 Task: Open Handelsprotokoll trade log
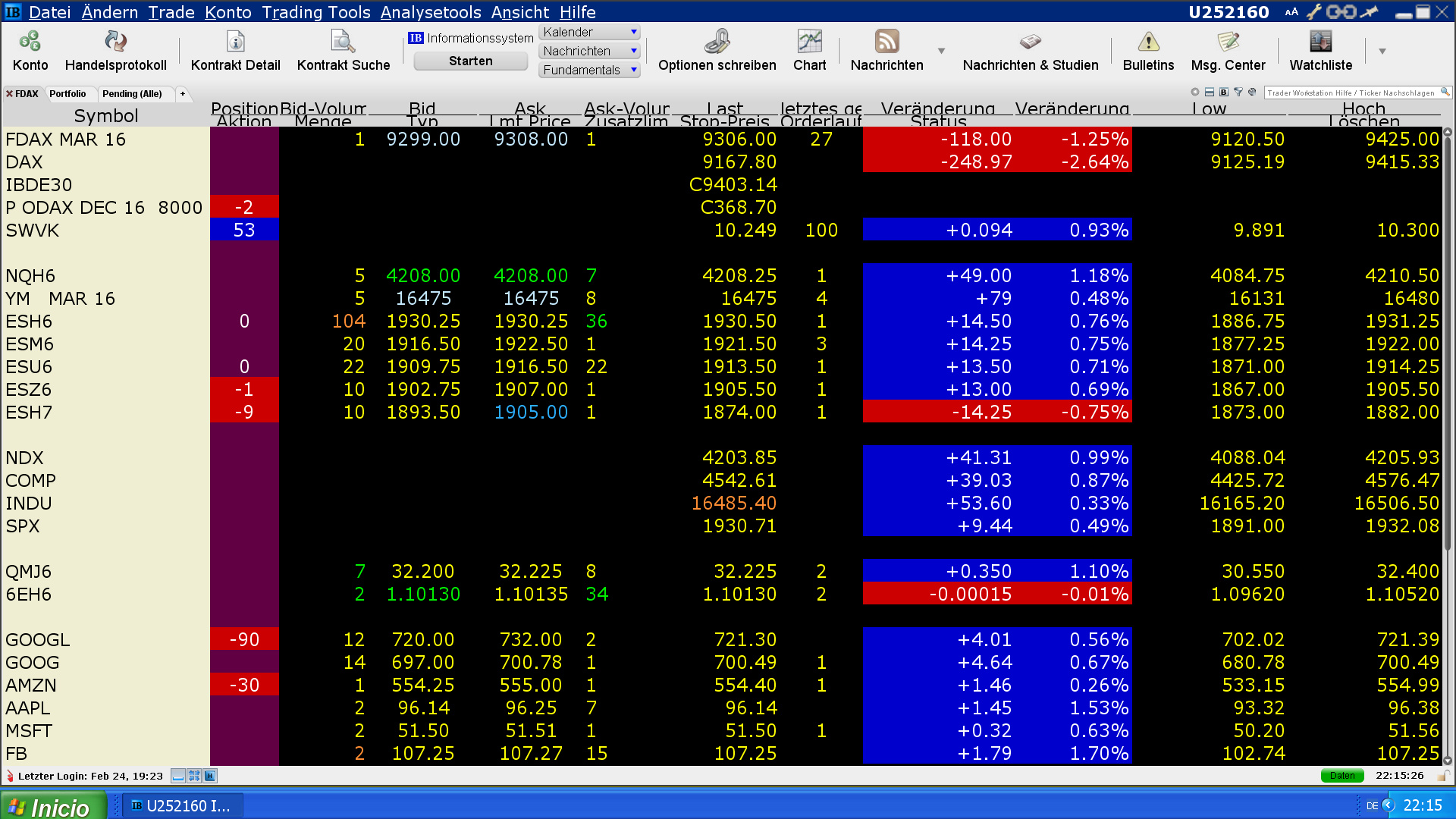115,42
